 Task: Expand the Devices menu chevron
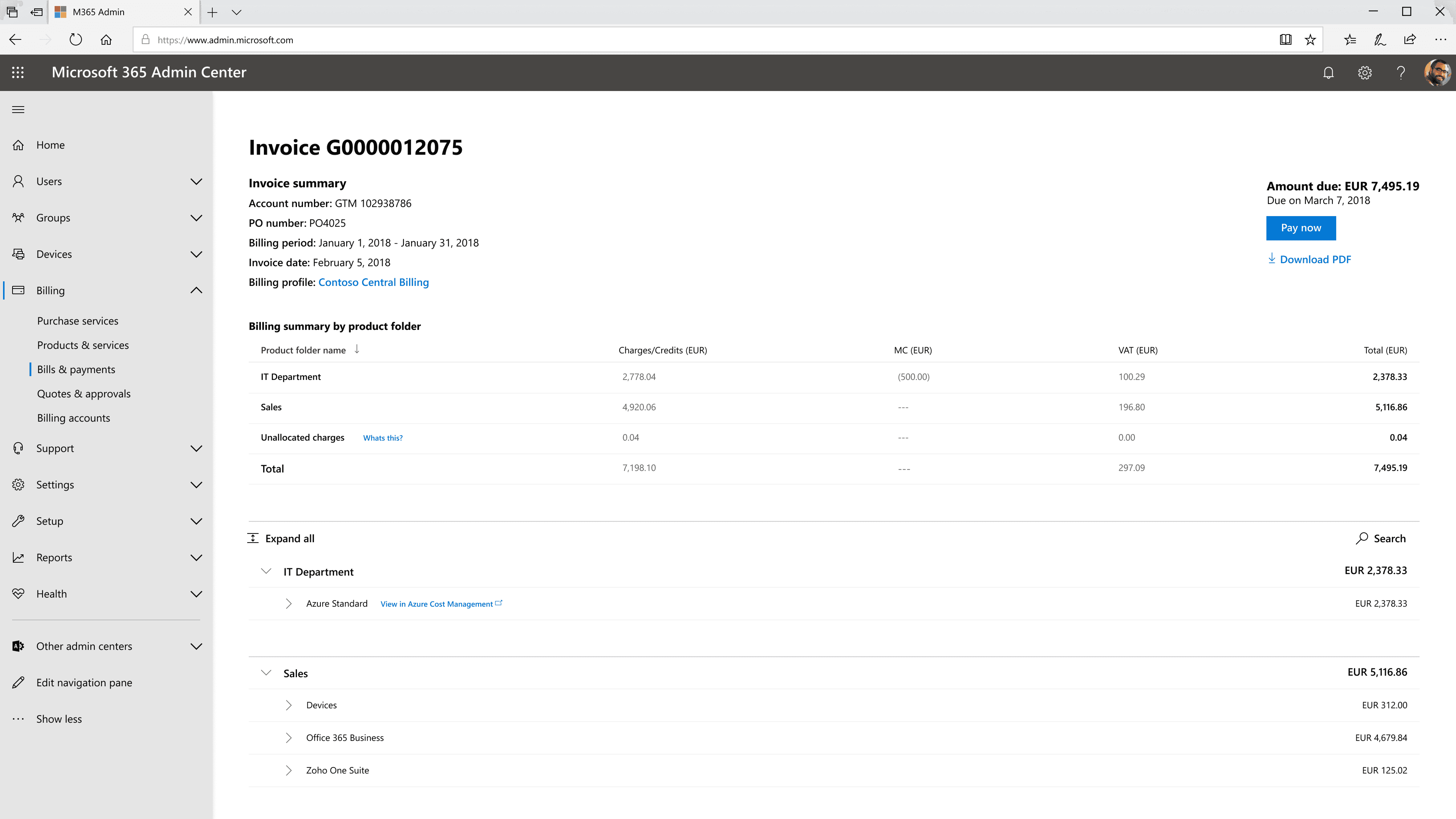(x=196, y=254)
